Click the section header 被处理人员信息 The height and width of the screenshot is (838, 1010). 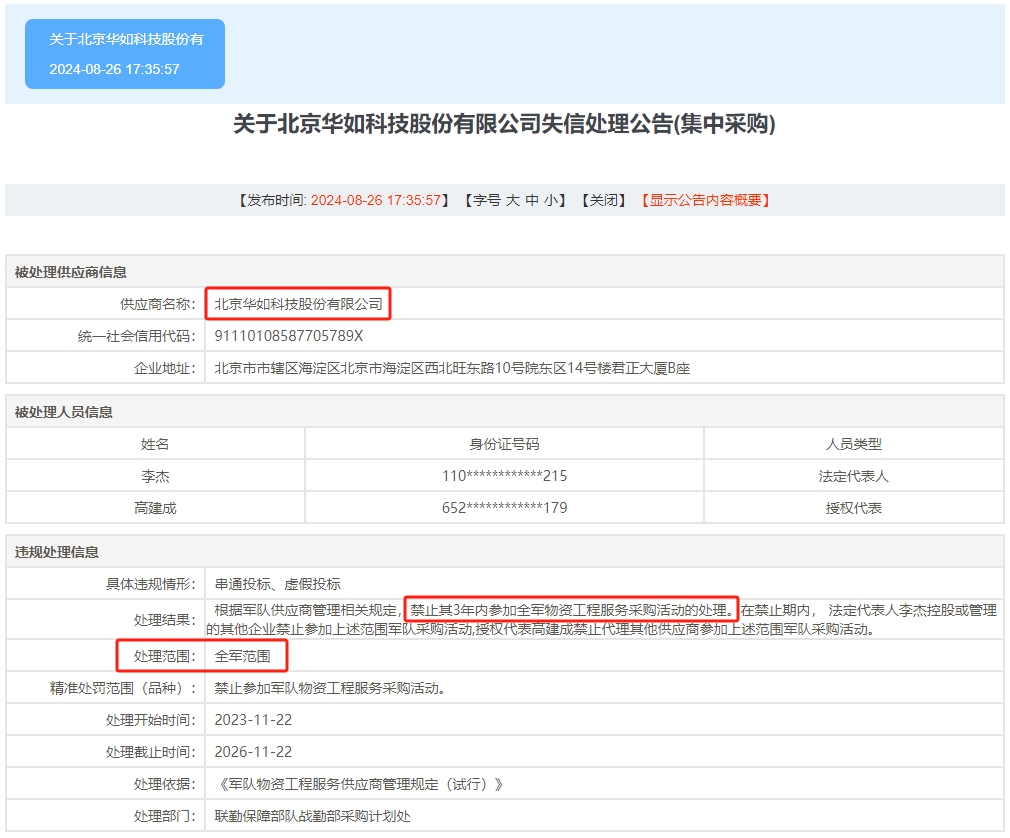64,412
